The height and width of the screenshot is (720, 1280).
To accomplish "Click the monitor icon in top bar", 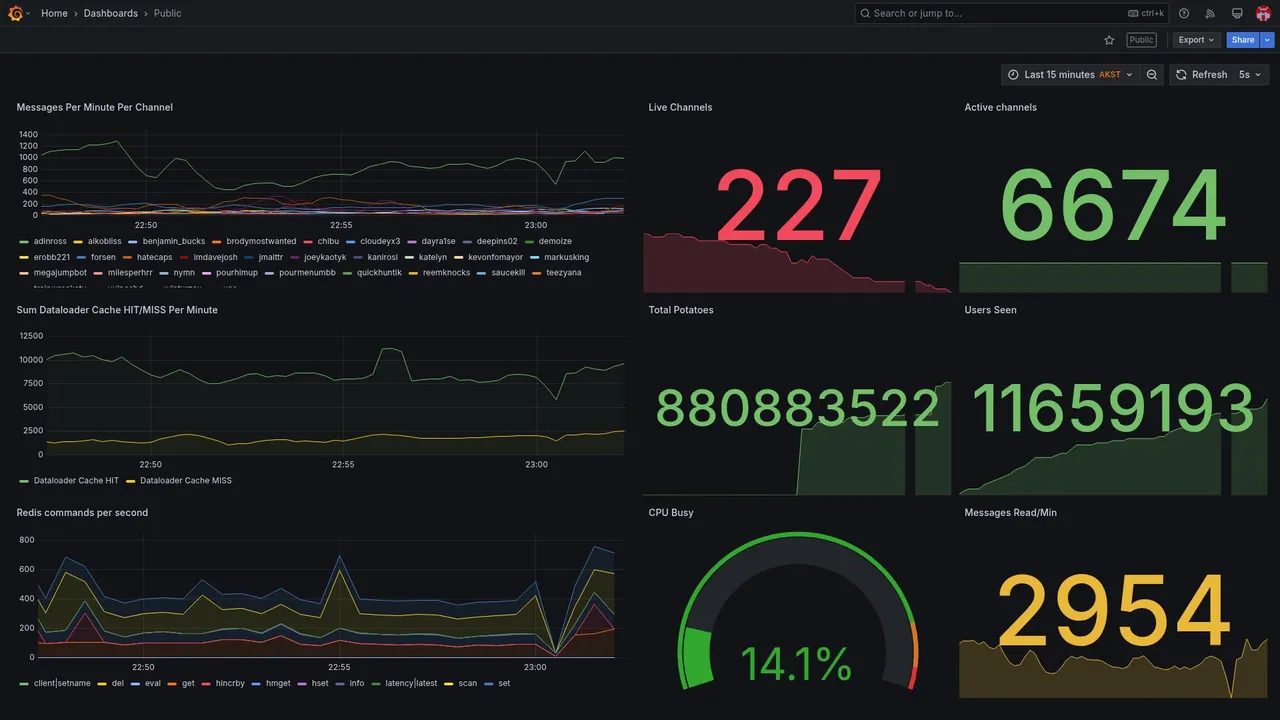I will click(x=1237, y=13).
